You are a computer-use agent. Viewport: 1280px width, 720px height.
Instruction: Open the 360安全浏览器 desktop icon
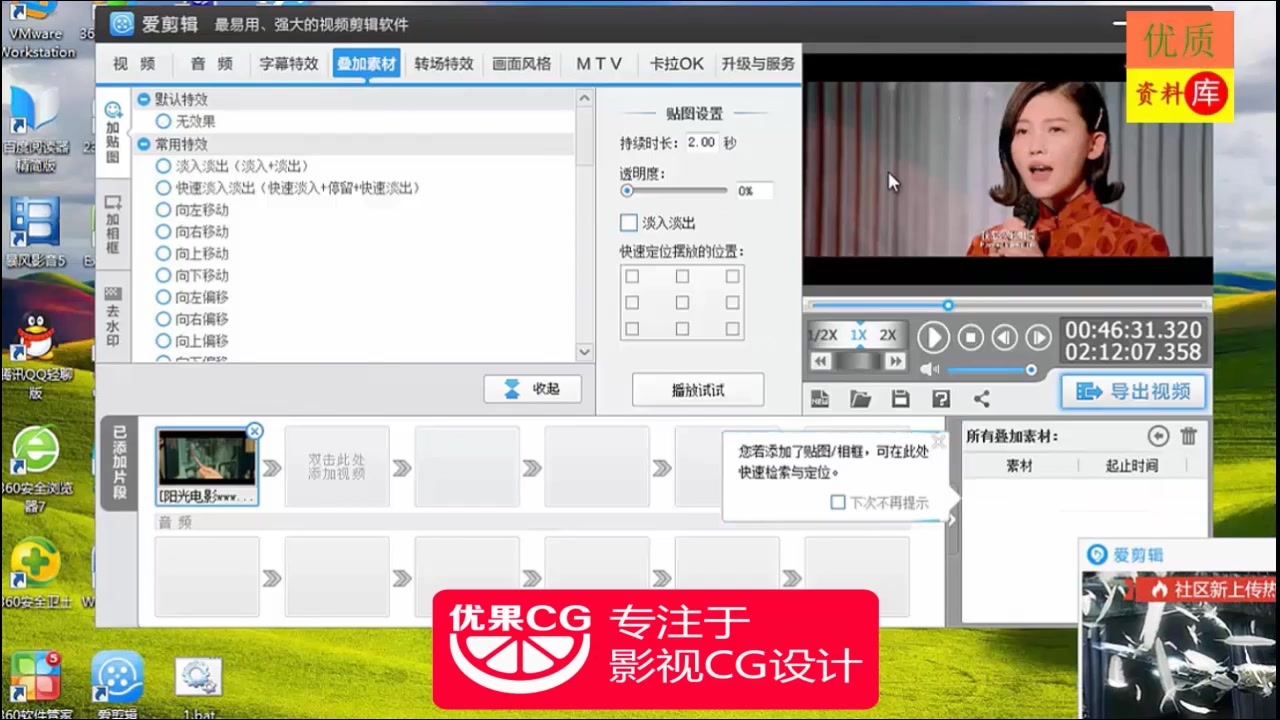coord(36,468)
